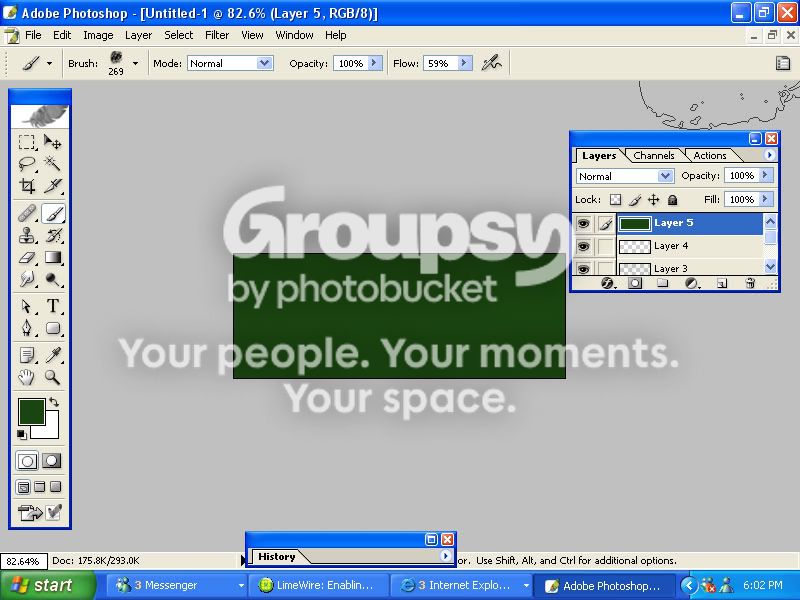Expand the options bar Opacity slider arrow
Screen dimensions: 800x600
(374, 63)
